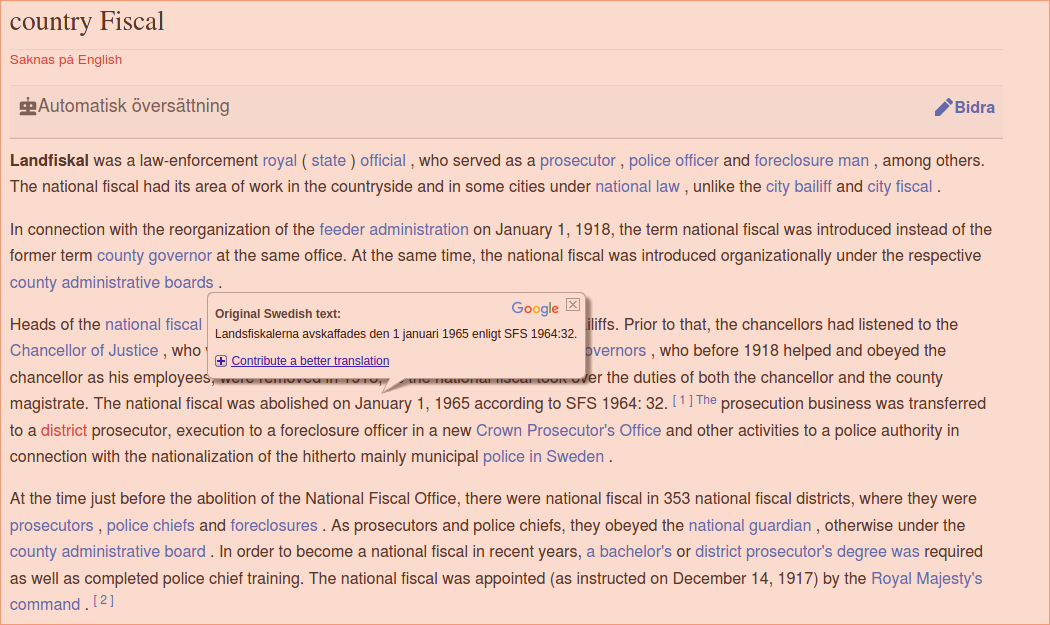Viewport: 1050px width, 625px height.
Task: Follow the 'police in Sweden' link
Action: (x=543, y=456)
